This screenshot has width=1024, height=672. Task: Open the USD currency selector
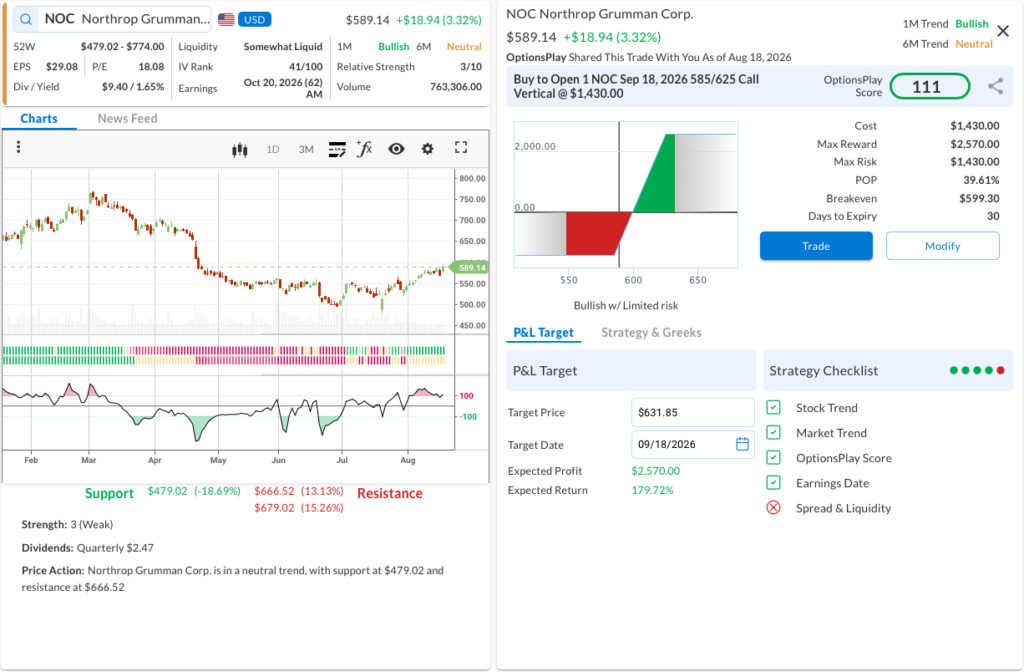click(254, 20)
